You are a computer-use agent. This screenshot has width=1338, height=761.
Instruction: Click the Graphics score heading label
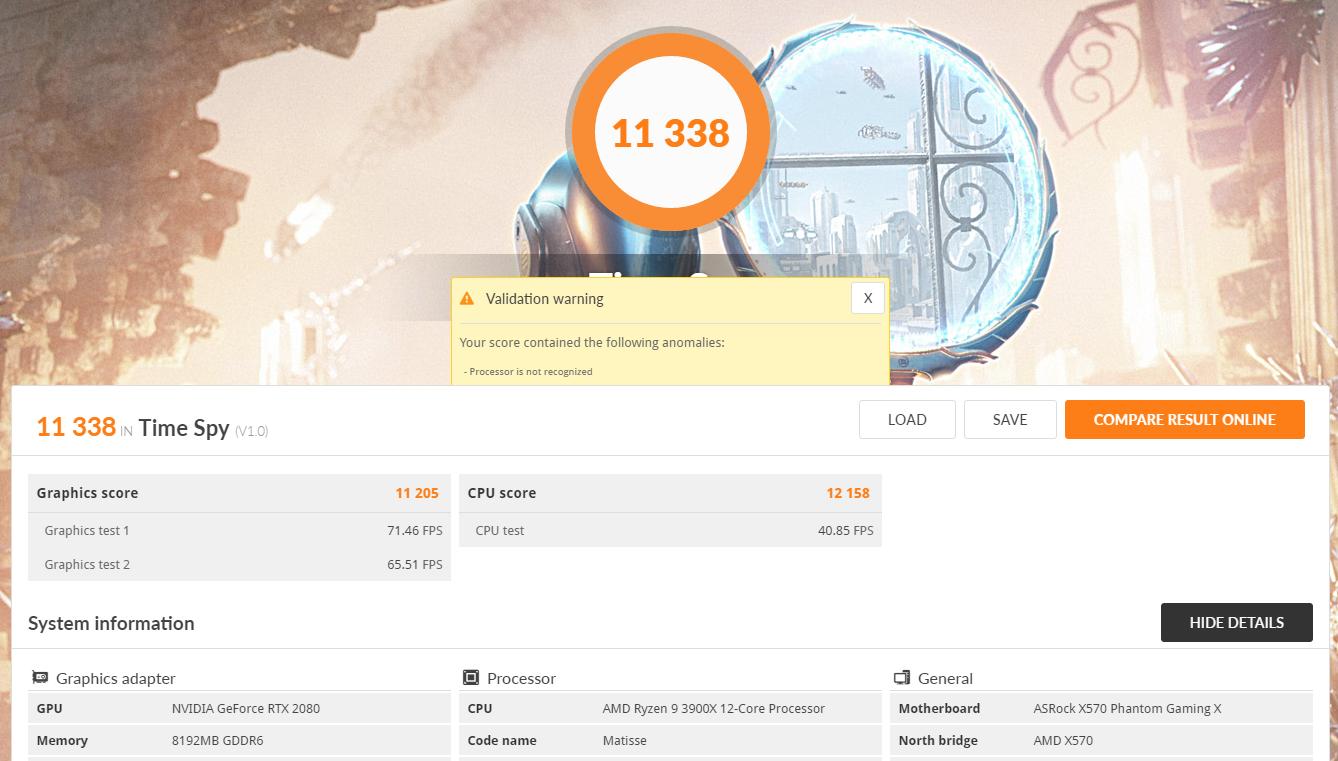point(88,493)
